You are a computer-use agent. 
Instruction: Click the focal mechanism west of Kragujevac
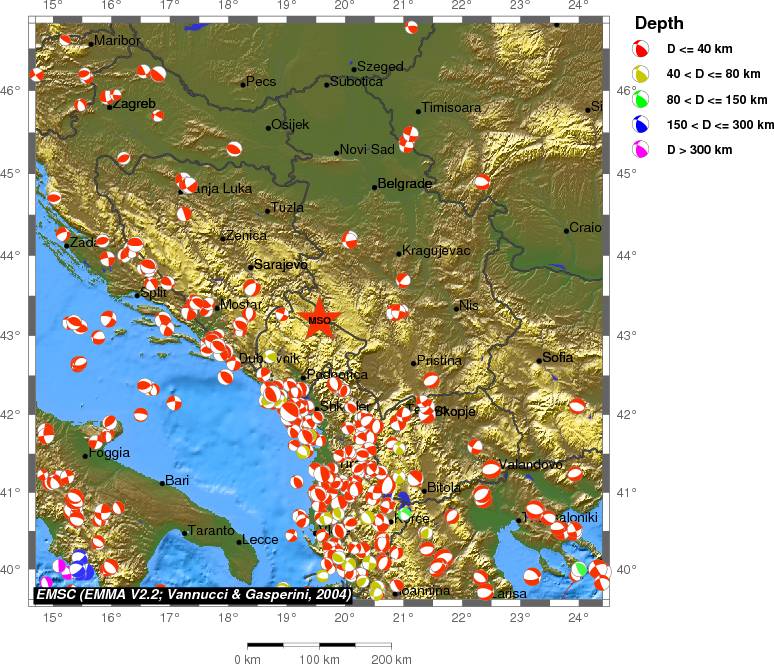tap(349, 239)
